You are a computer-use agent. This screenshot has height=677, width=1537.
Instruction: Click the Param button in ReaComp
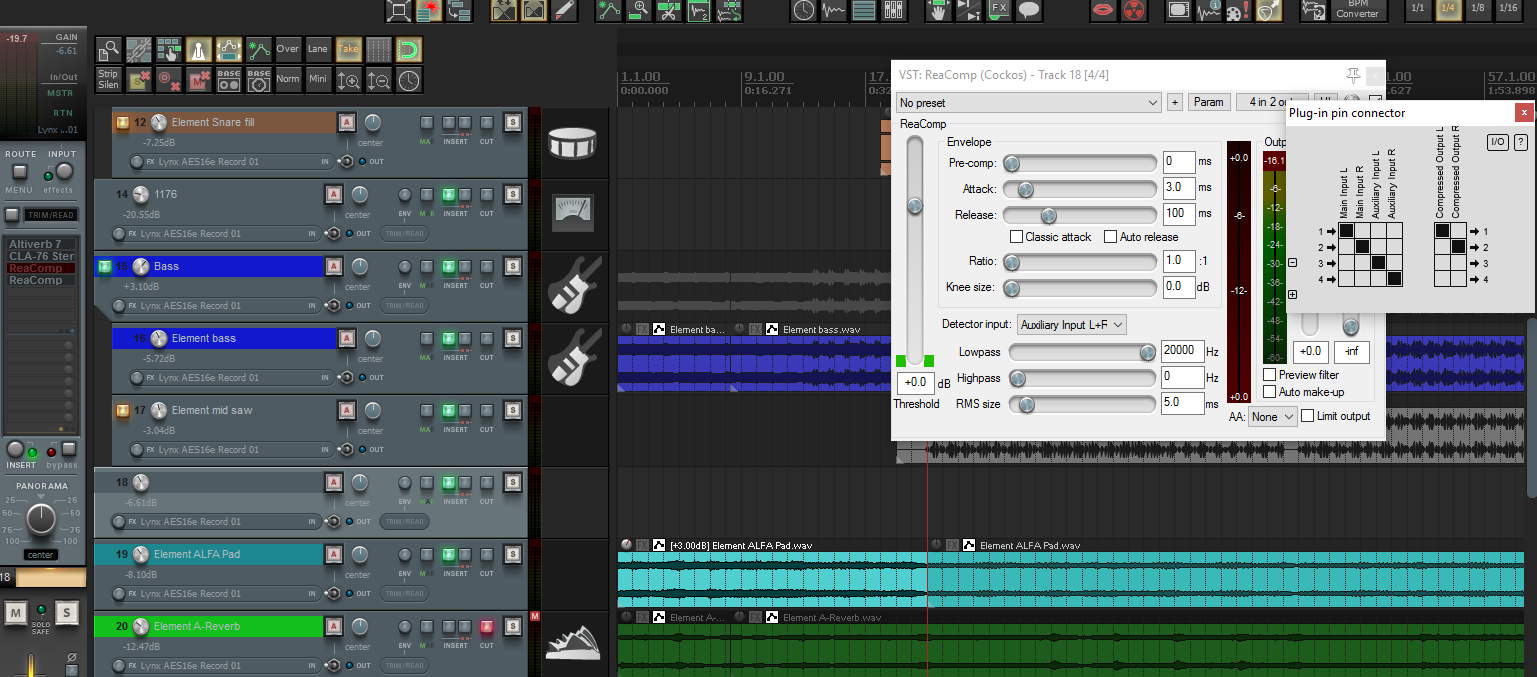pos(1209,102)
